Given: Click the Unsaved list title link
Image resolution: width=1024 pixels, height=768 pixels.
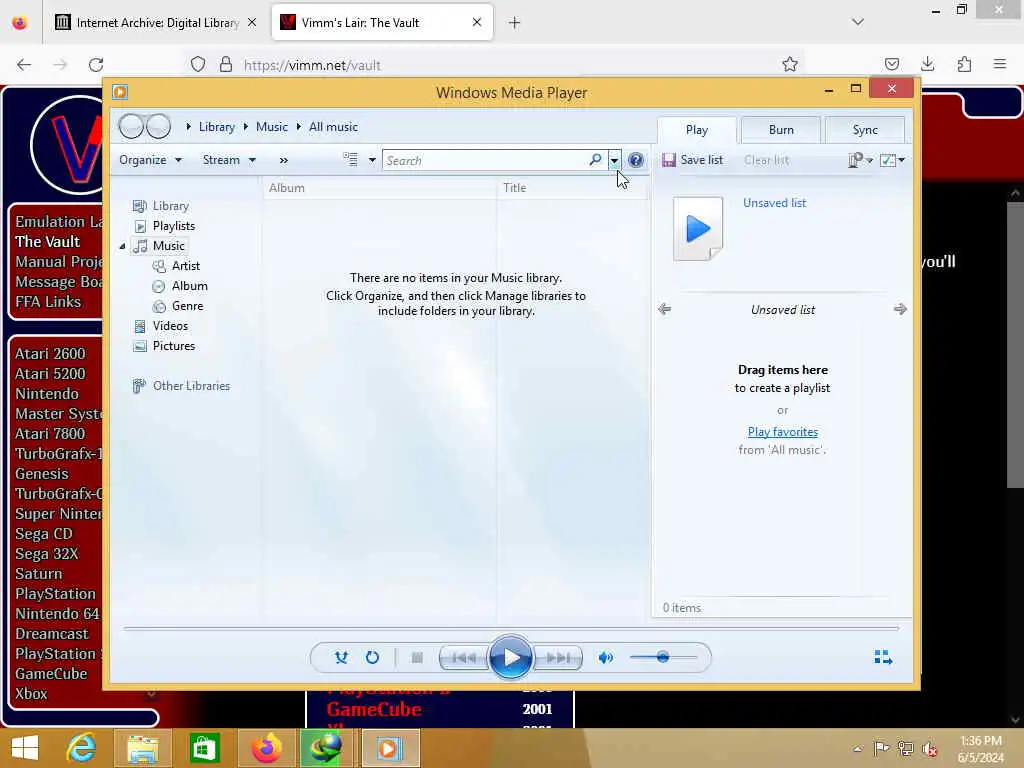Looking at the screenshot, I should coord(775,203).
